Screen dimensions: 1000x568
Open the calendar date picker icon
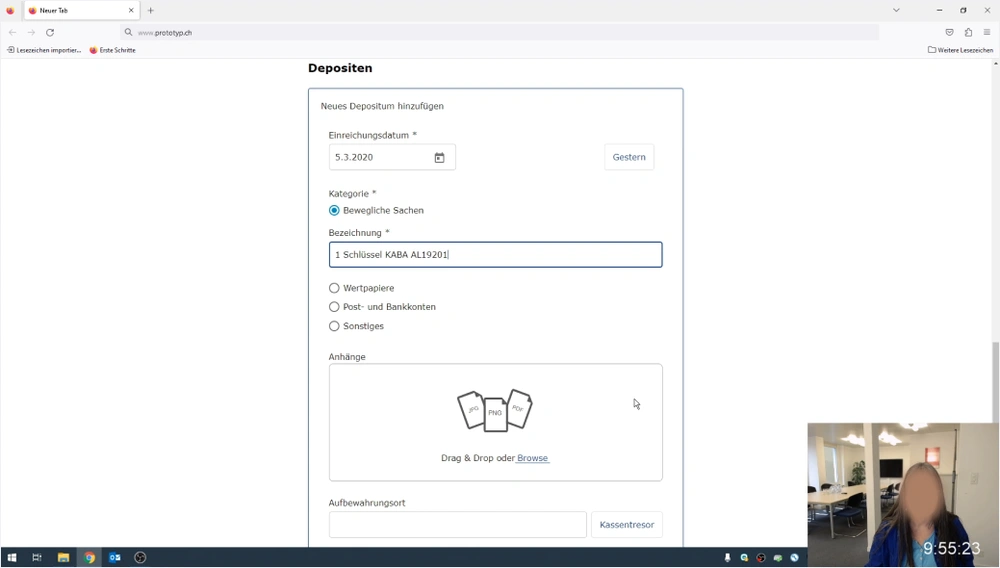coord(439,157)
